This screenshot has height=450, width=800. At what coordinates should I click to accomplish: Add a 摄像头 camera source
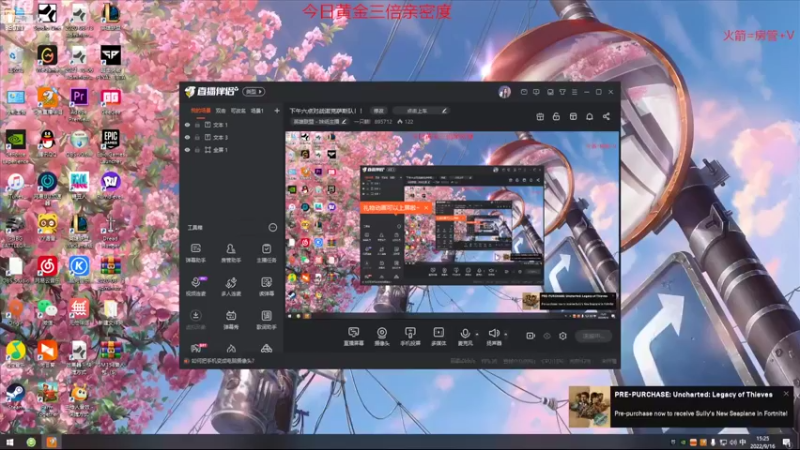pos(382,337)
